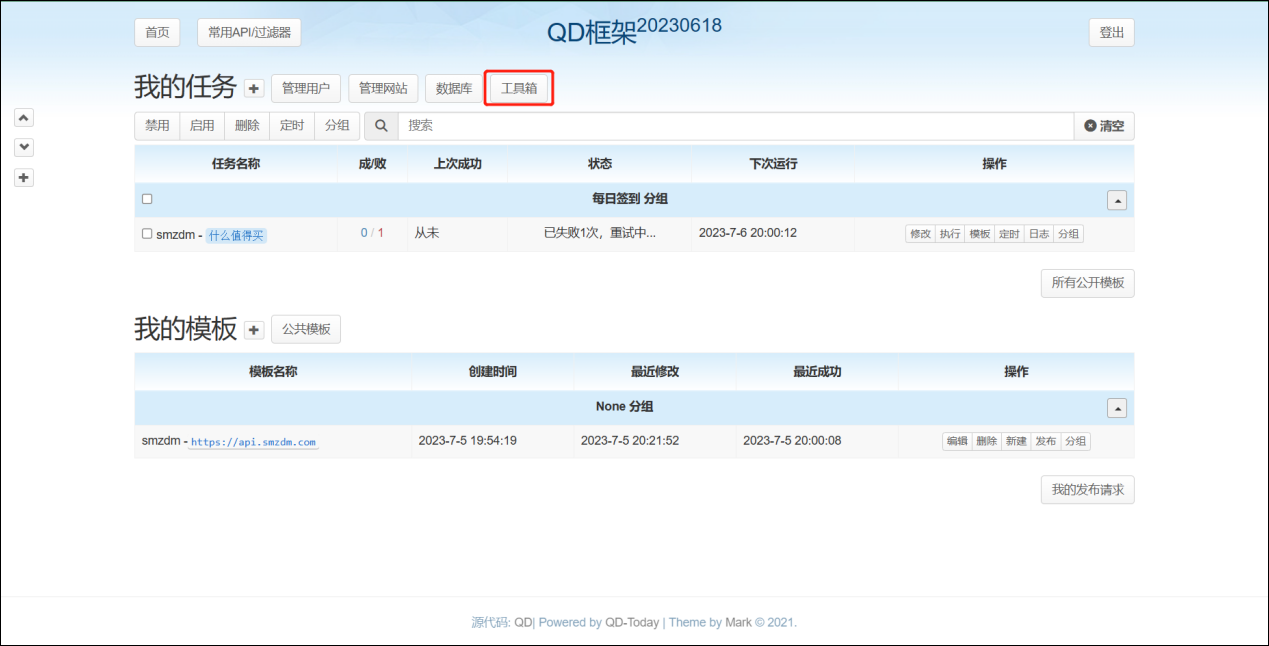Click the scroll-down arrow icon on left sidebar
This screenshot has height=646, width=1269.
pos(25,147)
